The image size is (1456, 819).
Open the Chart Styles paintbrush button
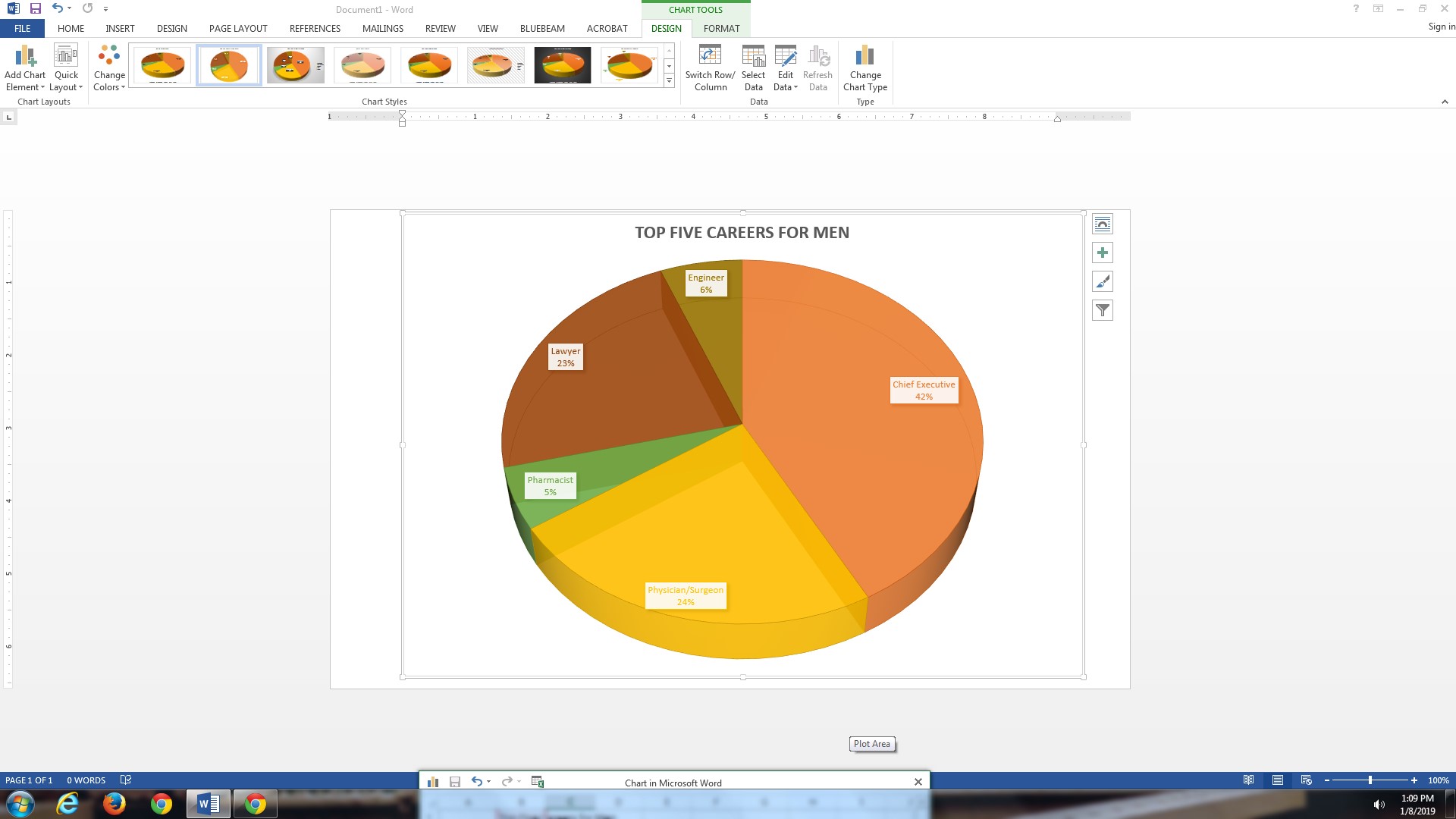1103,282
